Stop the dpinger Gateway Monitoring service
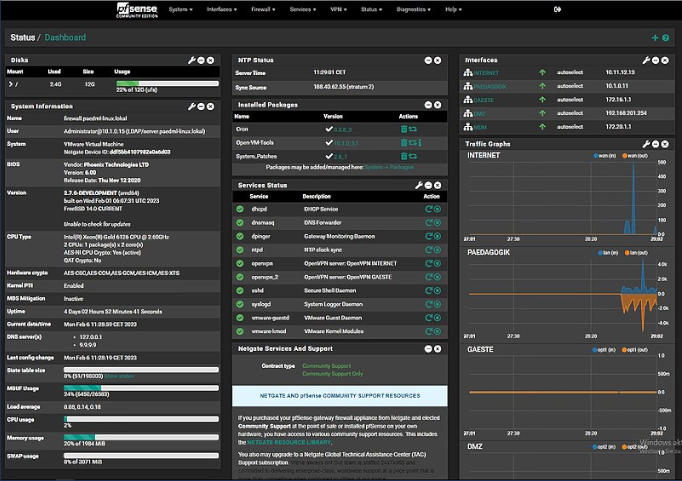The height and width of the screenshot is (481, 682). (437, 236)
